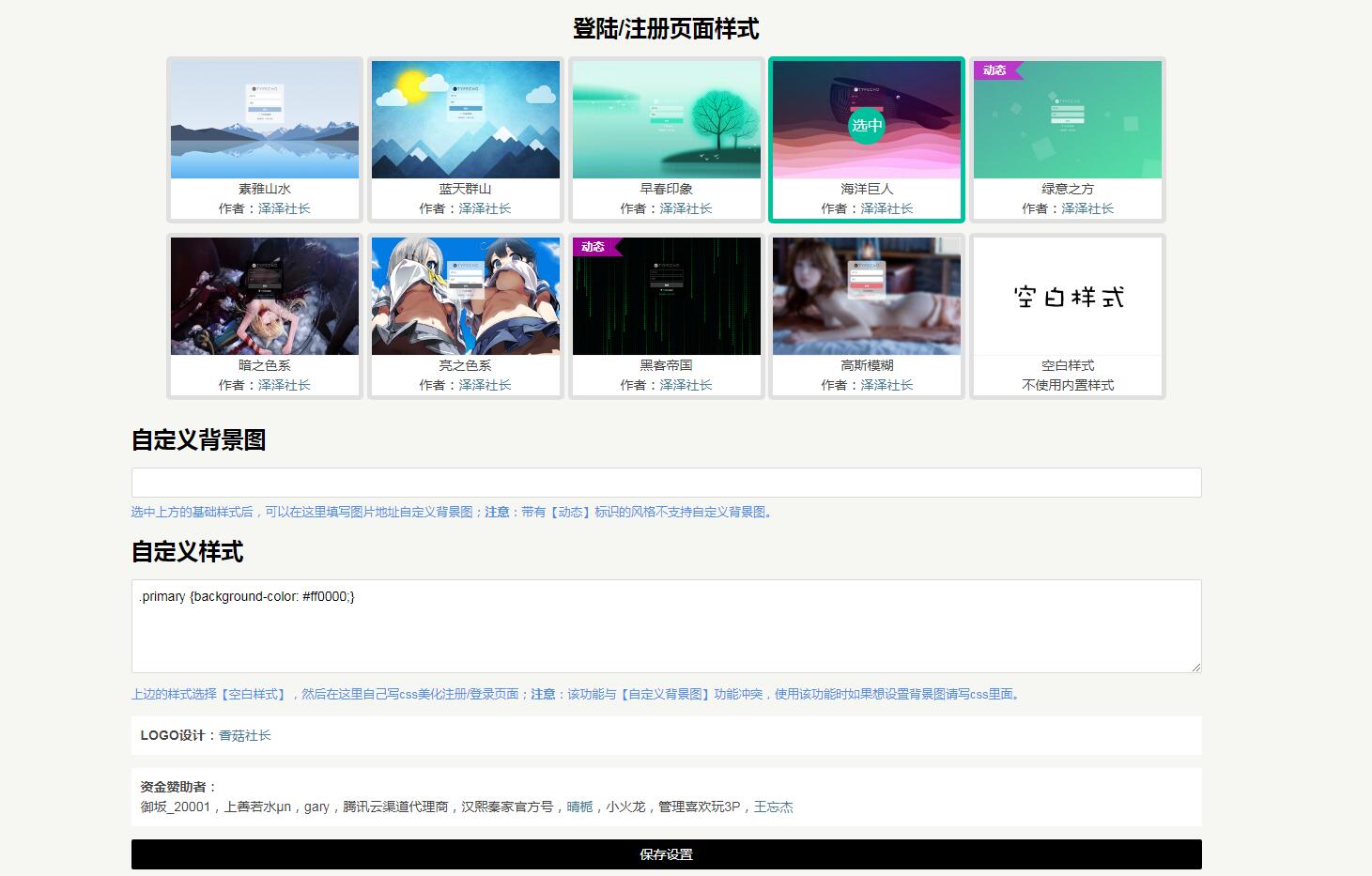
Task: Select the 黑客帝国 matrix style thumbnail
Action: (x=667, y=297)
